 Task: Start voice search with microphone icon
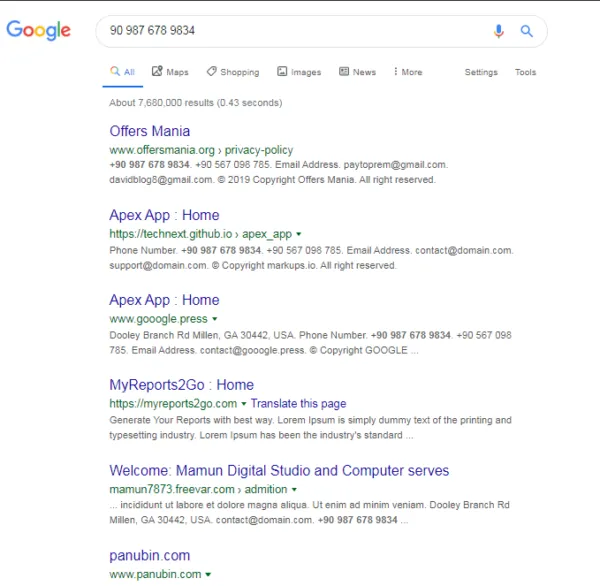tap(498, 31)
